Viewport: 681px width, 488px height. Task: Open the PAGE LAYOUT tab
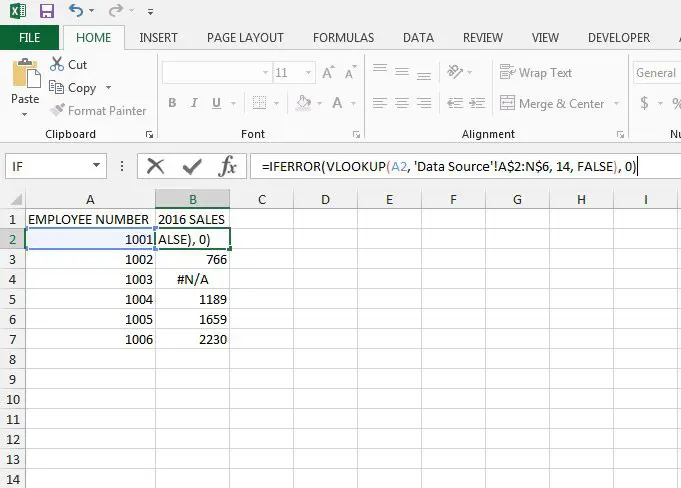[245, 38]
